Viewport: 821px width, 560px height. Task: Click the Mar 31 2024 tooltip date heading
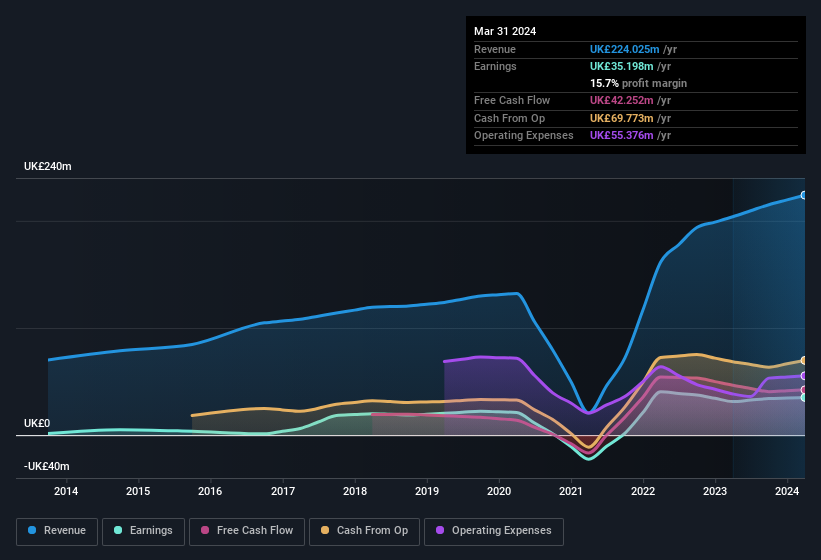(505, 31)
